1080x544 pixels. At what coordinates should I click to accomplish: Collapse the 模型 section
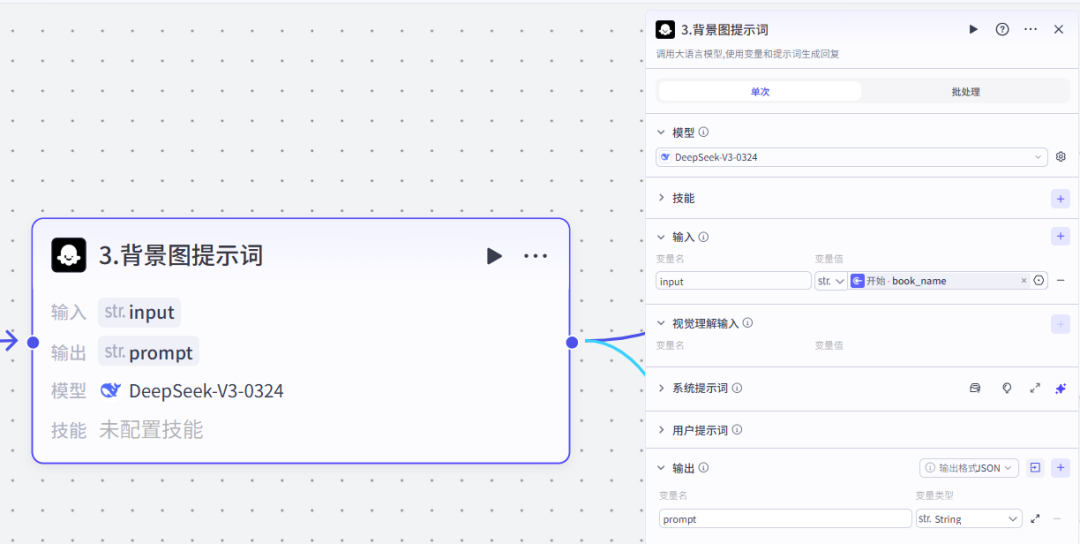tap(661, 132)
